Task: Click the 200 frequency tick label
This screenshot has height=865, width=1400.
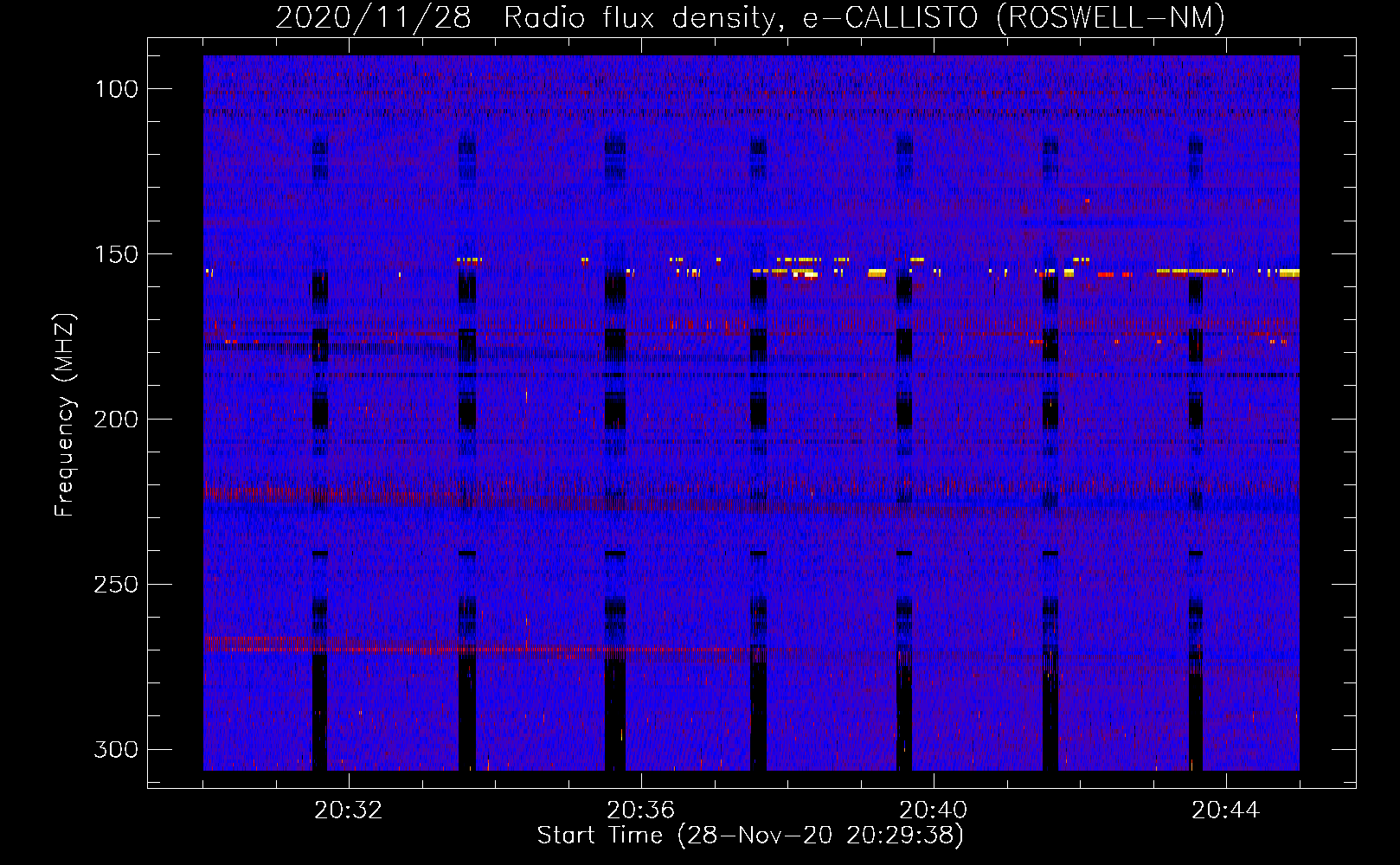Action: pos(116,420)
